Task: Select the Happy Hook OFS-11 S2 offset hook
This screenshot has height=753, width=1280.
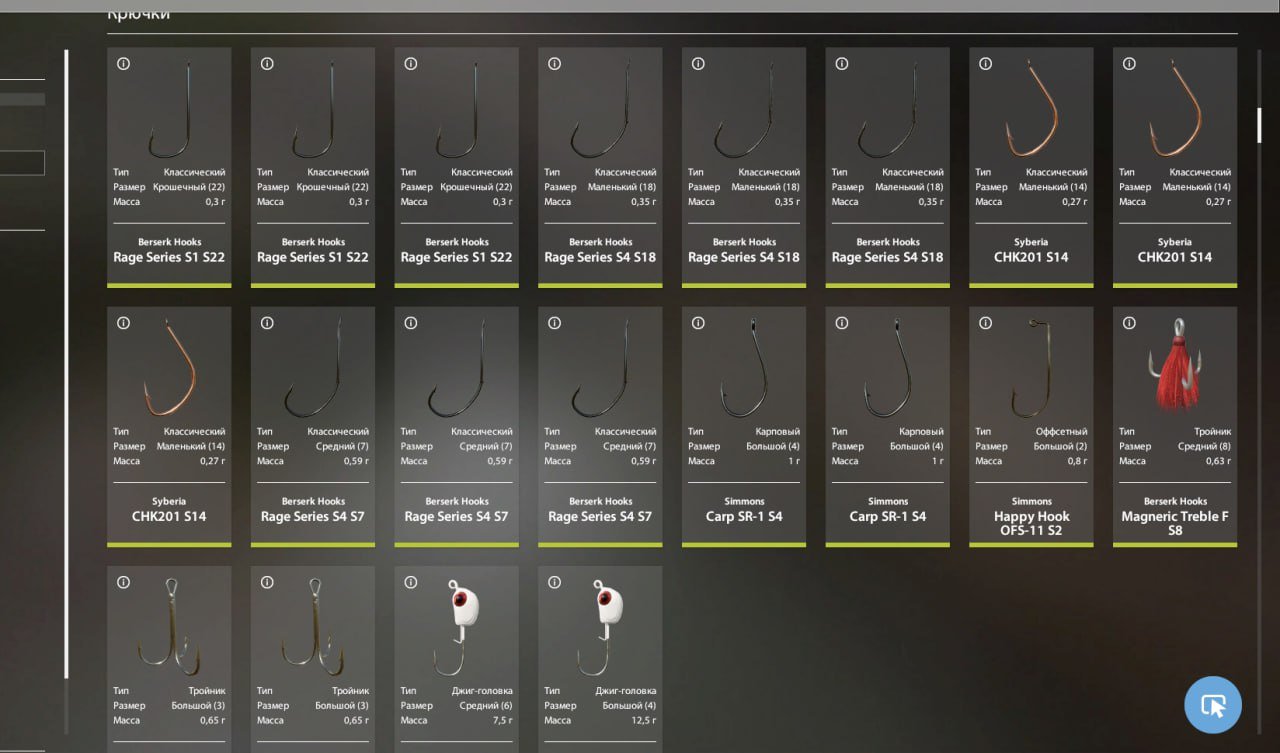Action: 1031,427
